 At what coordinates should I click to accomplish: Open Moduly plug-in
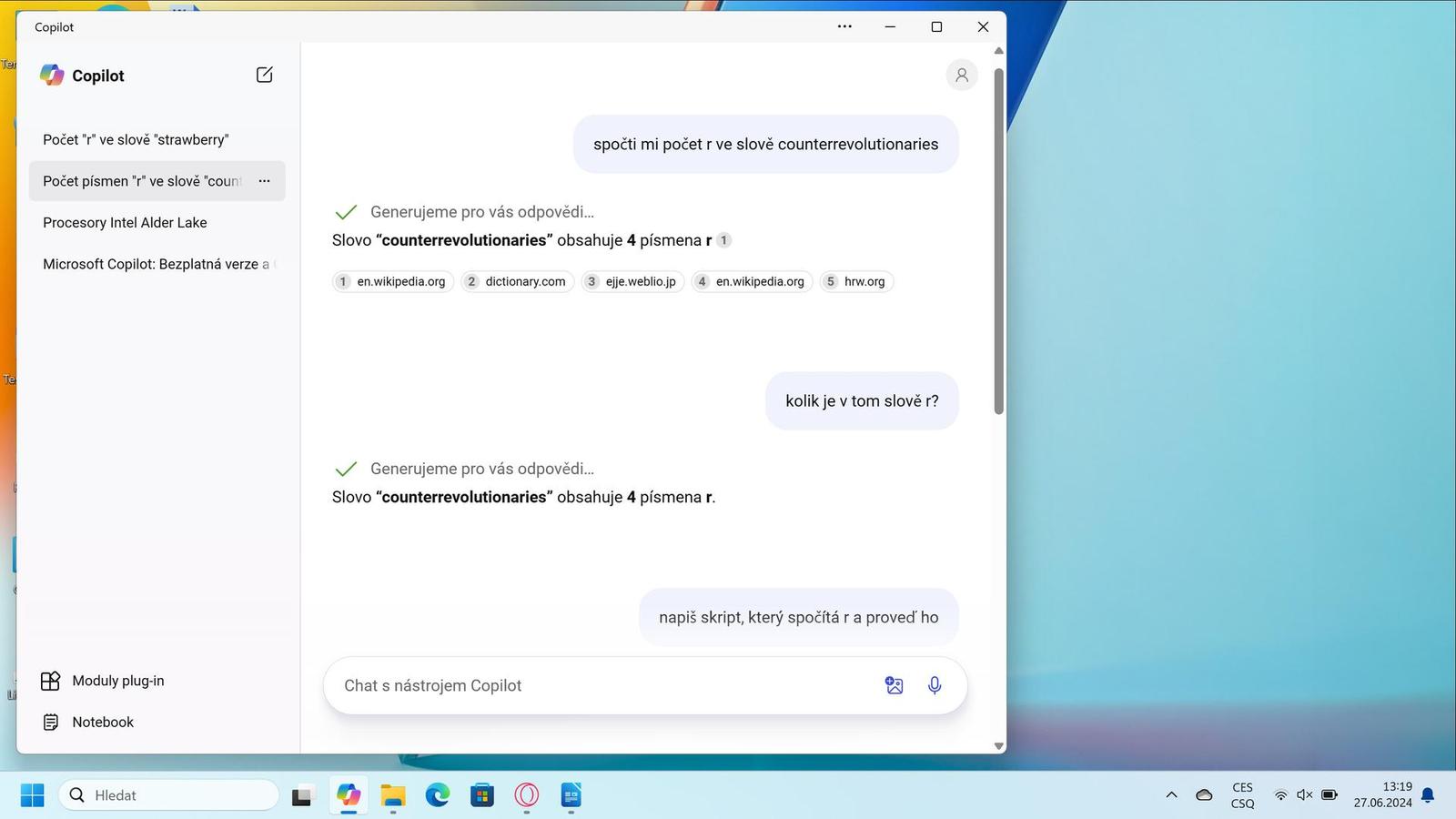[x=103, y=681]
